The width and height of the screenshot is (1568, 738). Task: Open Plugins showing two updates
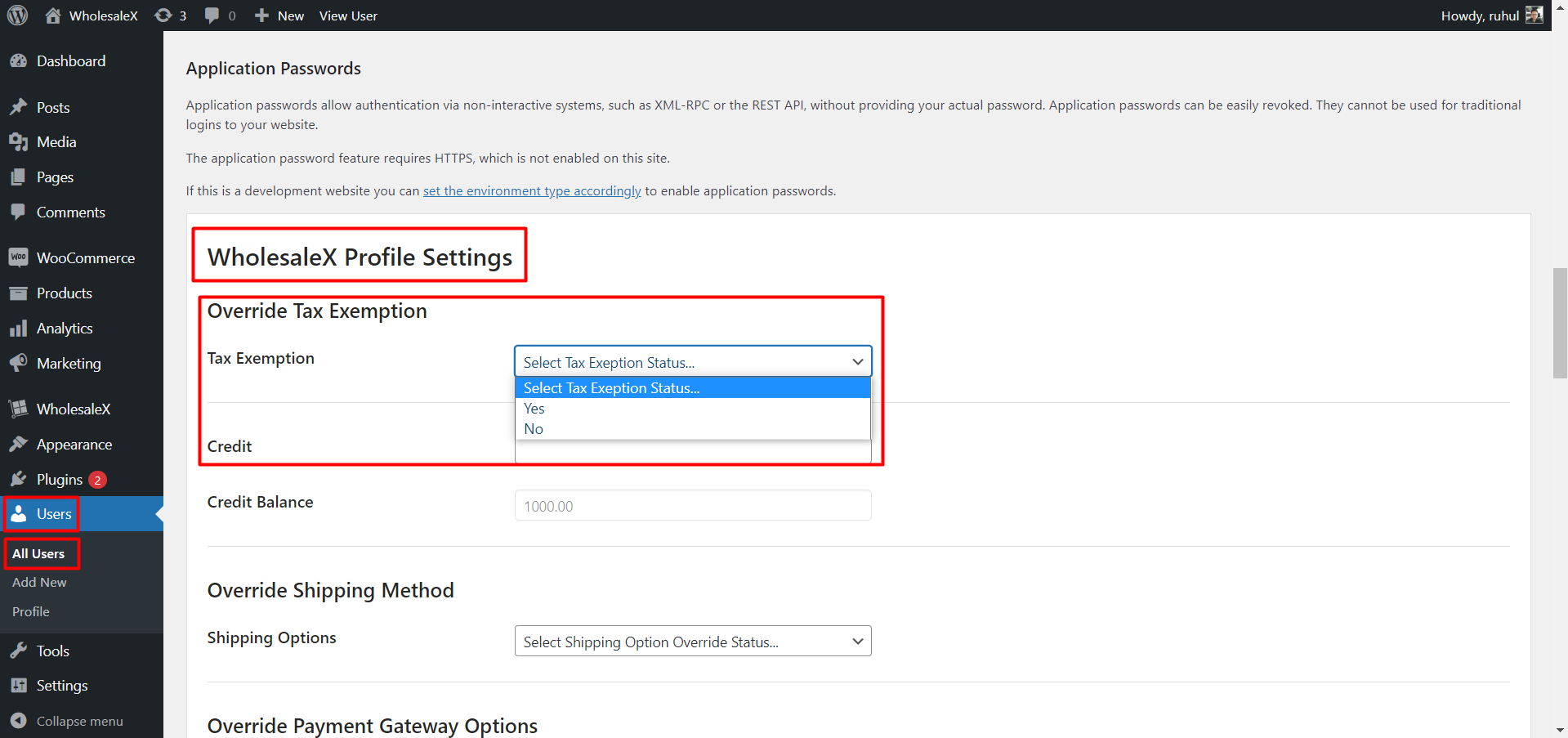point(57,479)
